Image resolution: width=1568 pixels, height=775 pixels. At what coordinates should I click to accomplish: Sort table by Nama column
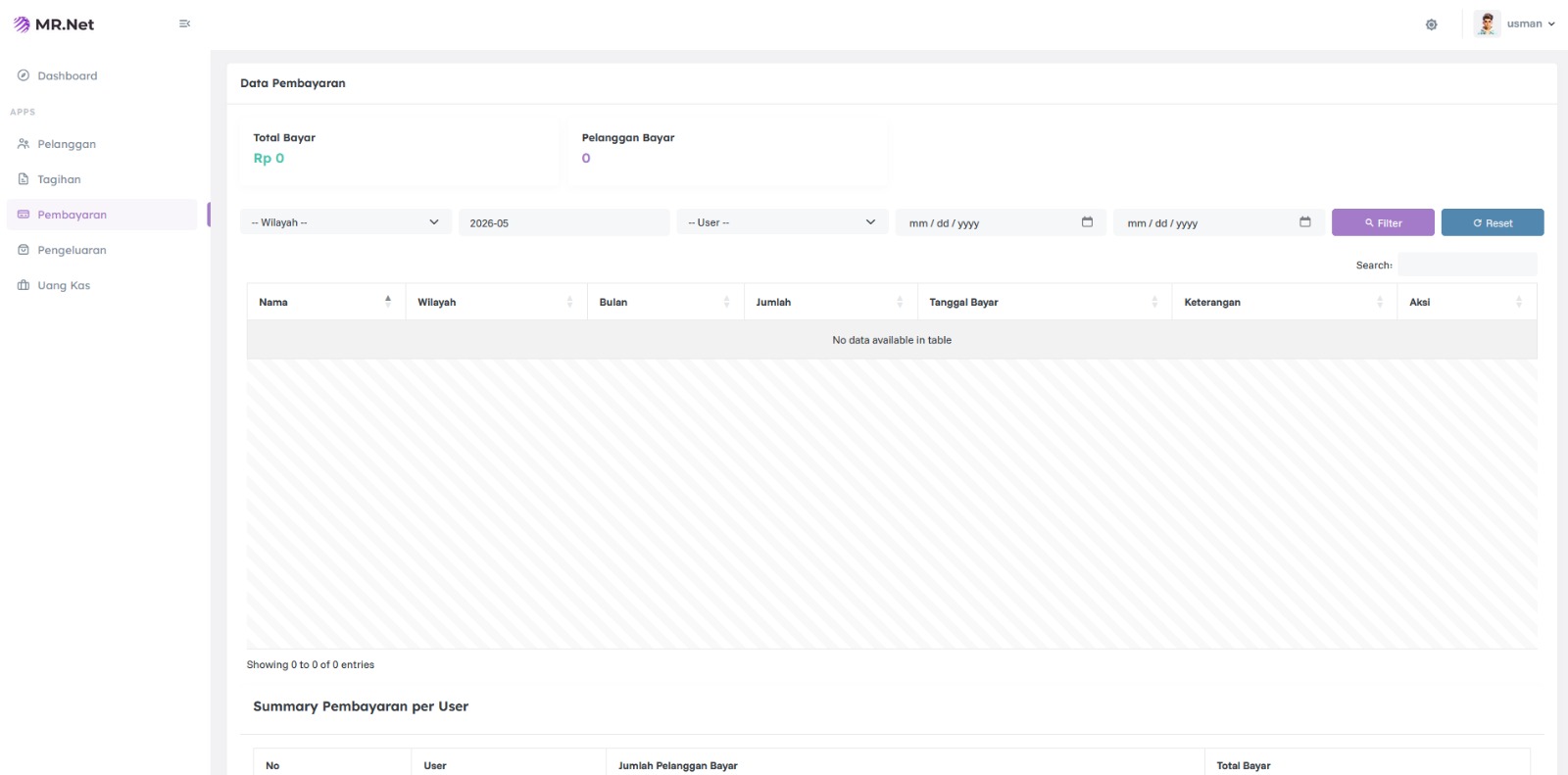point(326,302)
